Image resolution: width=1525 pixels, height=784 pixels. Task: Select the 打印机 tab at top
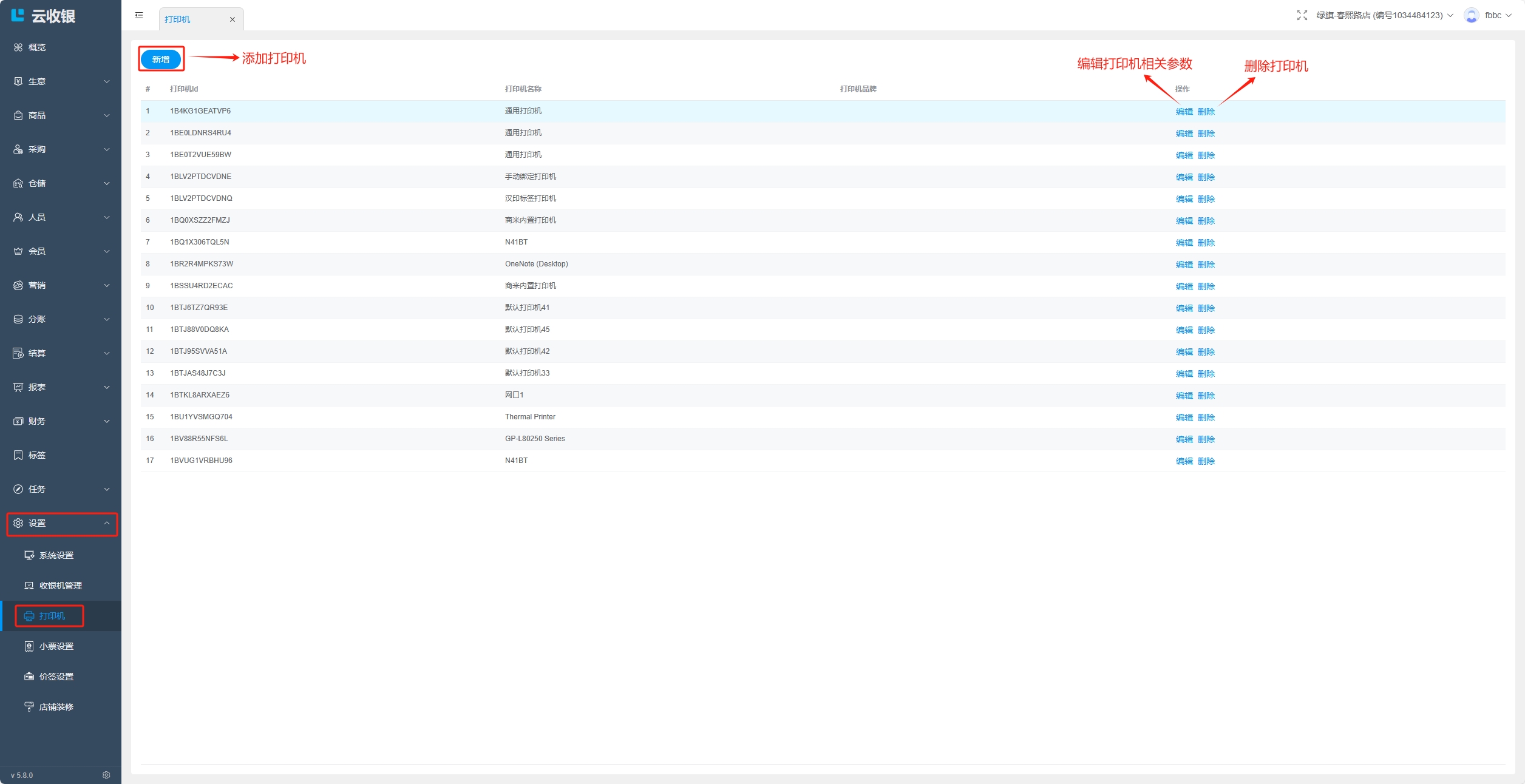[178, 19]
